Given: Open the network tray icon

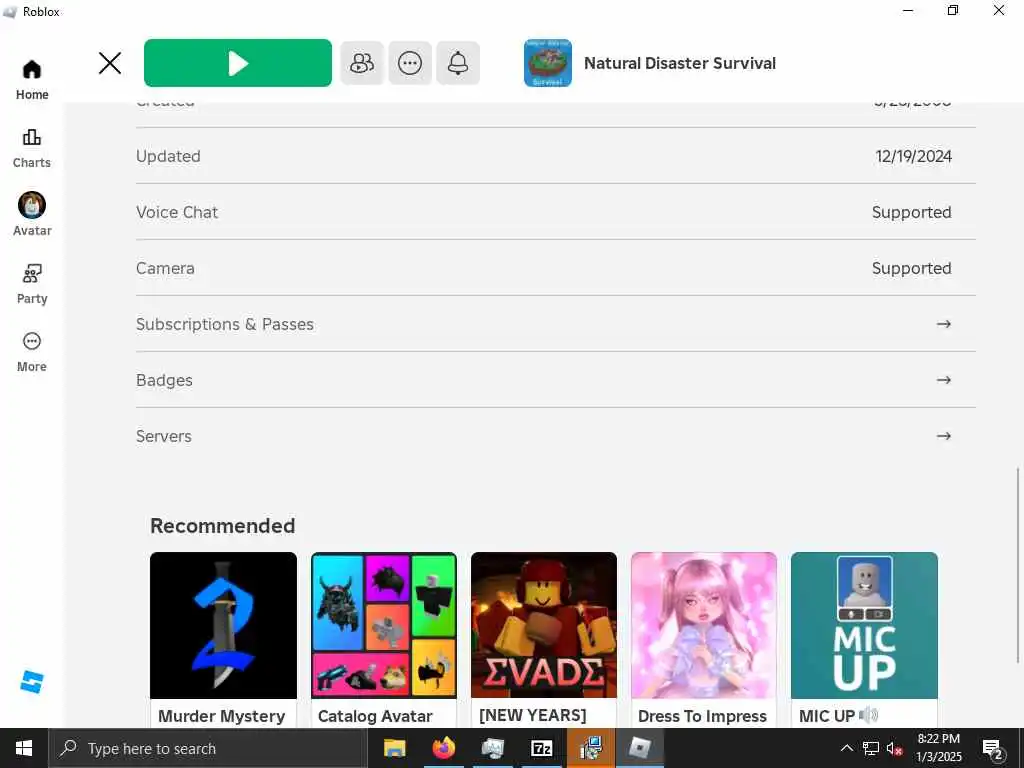Looking at the screenshot, I should [x=871, y=748].
